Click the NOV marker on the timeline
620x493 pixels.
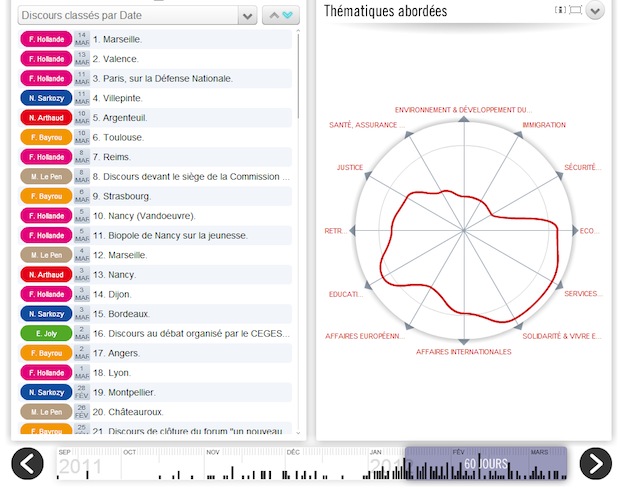point(212,452)
